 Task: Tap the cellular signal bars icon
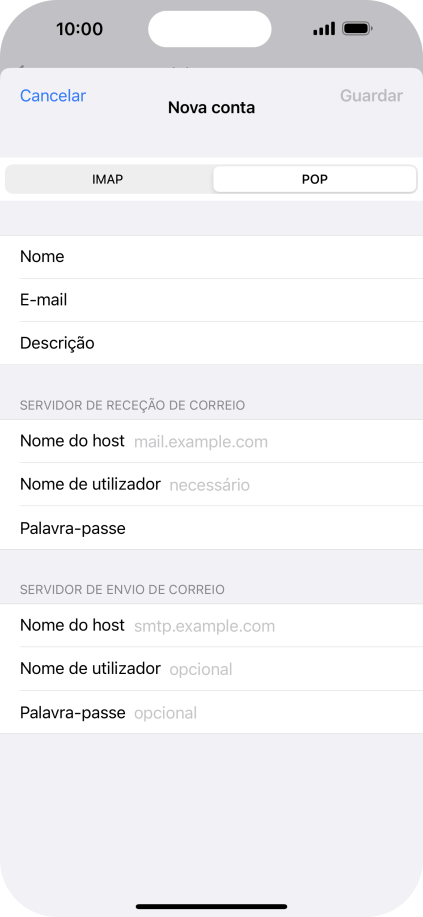(x=324, y=28)
